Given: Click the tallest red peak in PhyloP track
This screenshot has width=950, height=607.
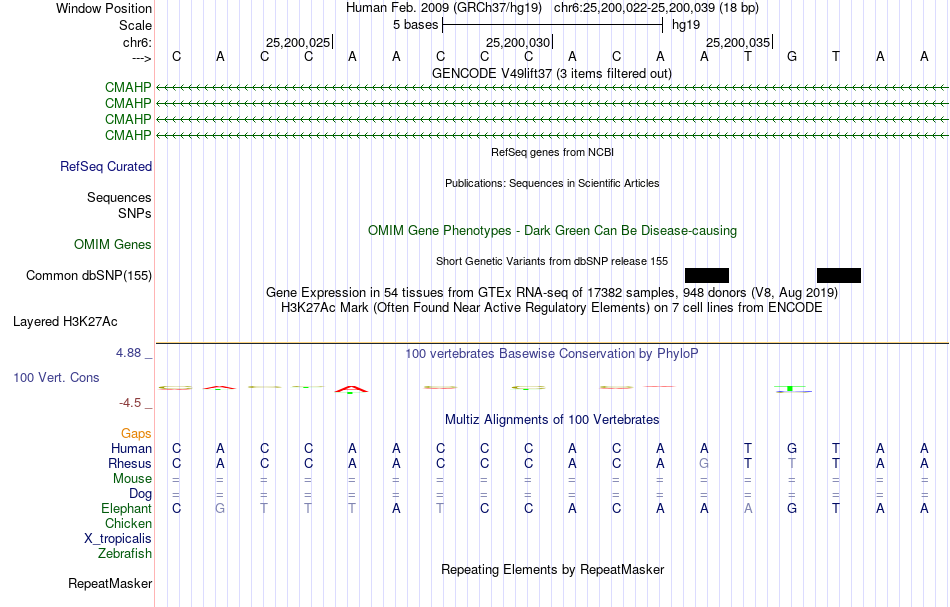Looking at the screenshot, I should 351,389.
